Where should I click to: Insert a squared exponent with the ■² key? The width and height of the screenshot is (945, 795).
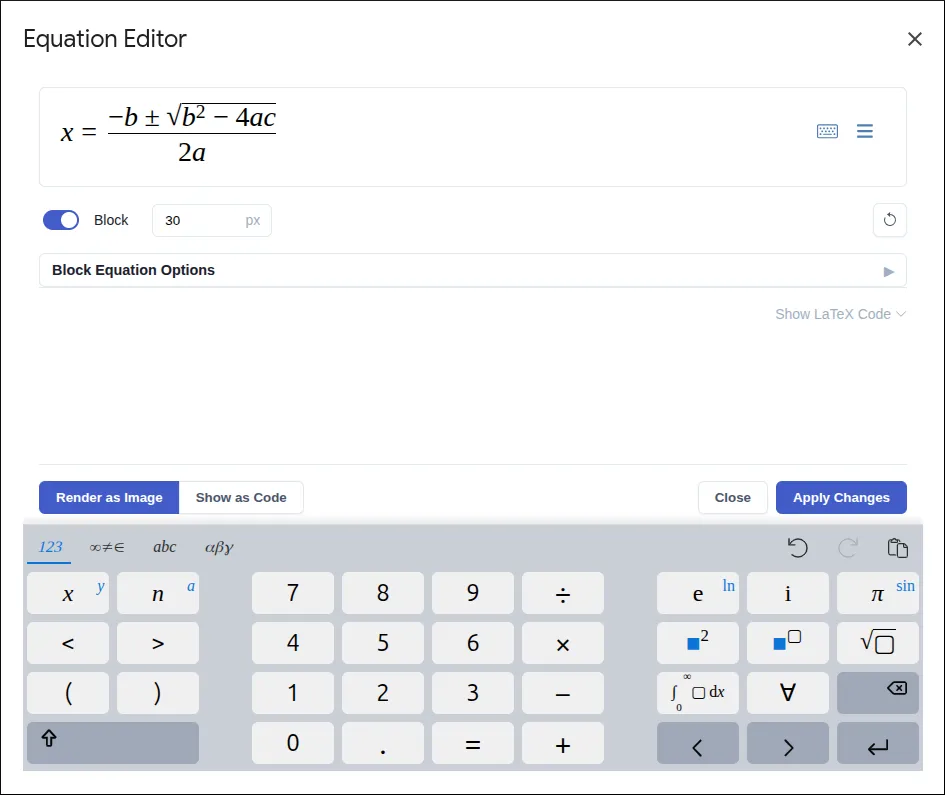[x=697, y=643]
